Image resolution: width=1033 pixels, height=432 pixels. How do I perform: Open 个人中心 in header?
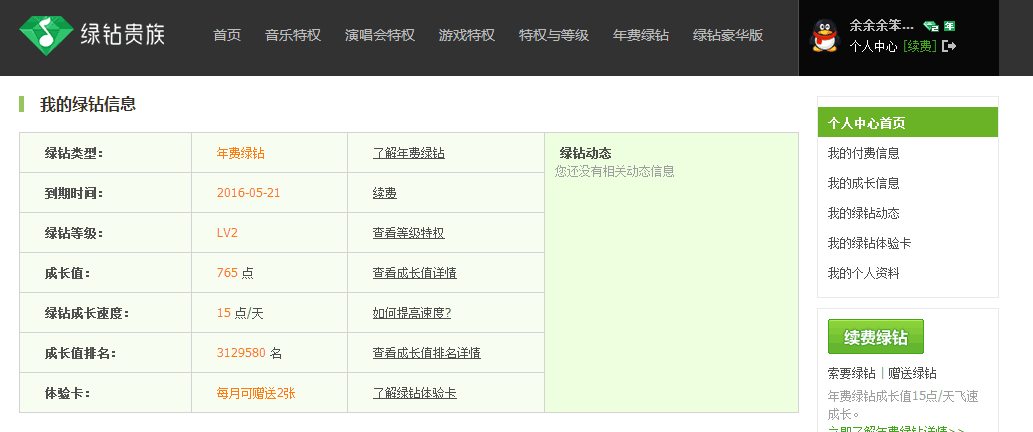pyautogui.click(x=873, y=46)
